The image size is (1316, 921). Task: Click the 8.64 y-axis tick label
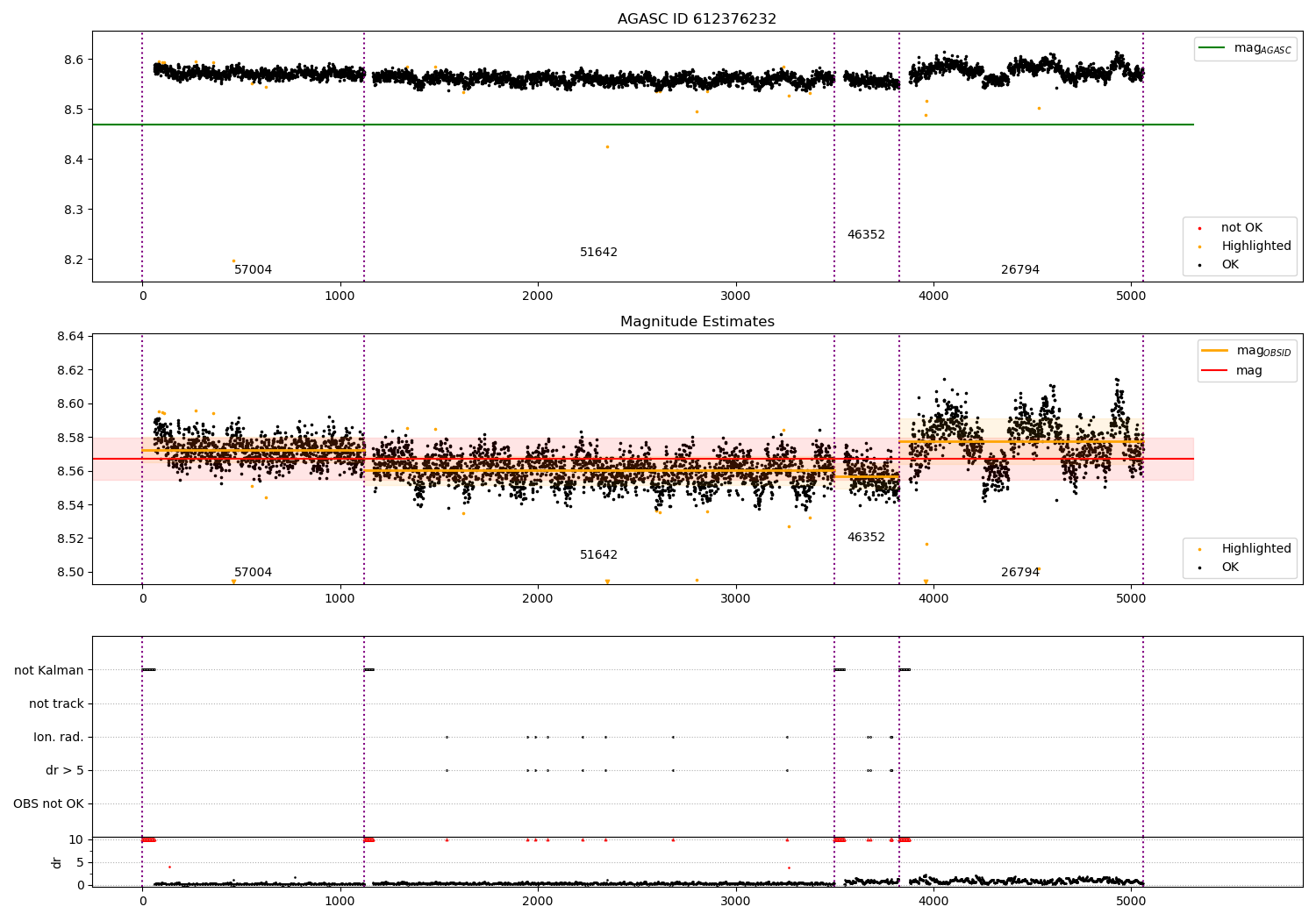tap(70, 336)
